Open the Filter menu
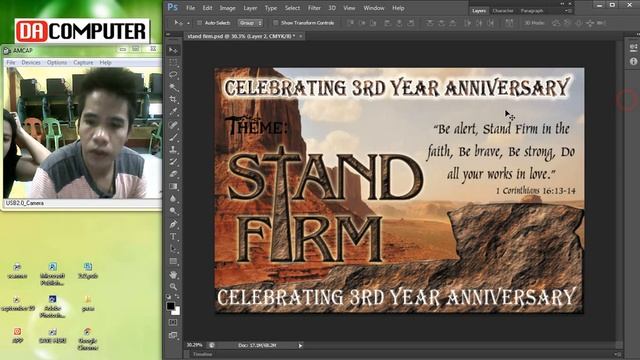This screenshot has height=360, width=640. [314, 8]
